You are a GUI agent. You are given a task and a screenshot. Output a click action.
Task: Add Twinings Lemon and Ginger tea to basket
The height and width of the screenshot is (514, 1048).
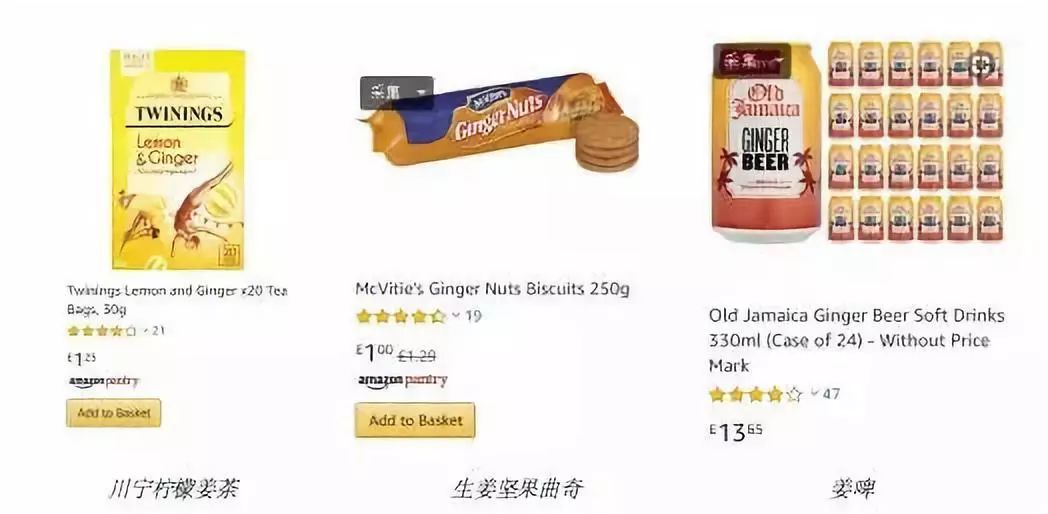tap(114, 413)
